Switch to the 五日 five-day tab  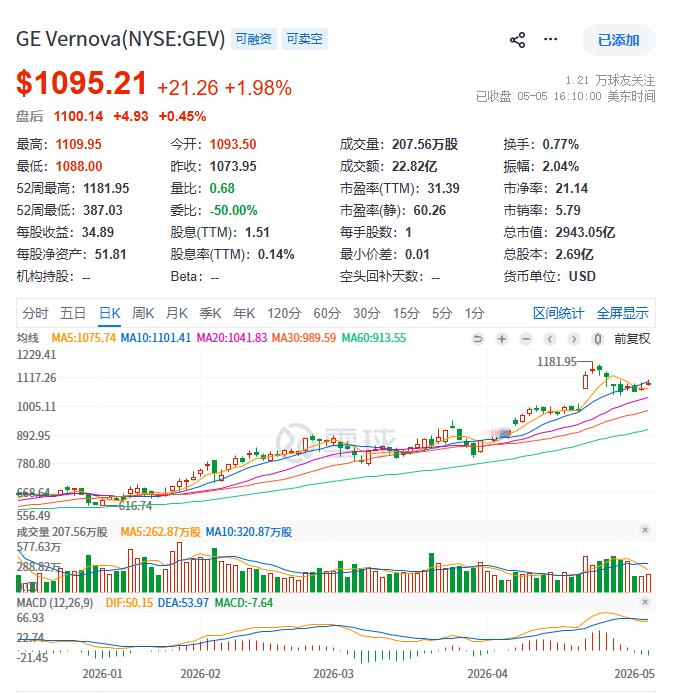(x=73, y=313)
